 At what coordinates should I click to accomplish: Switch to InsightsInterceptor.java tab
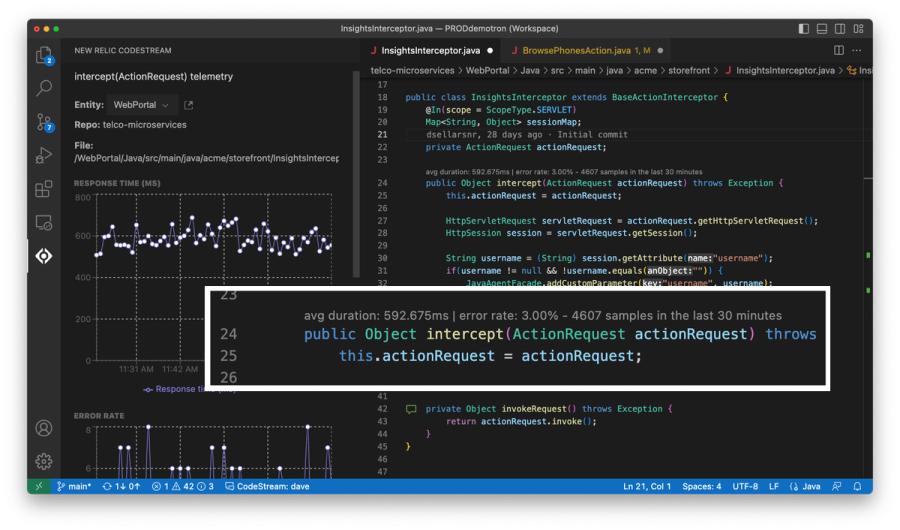(x=431, y=51)
